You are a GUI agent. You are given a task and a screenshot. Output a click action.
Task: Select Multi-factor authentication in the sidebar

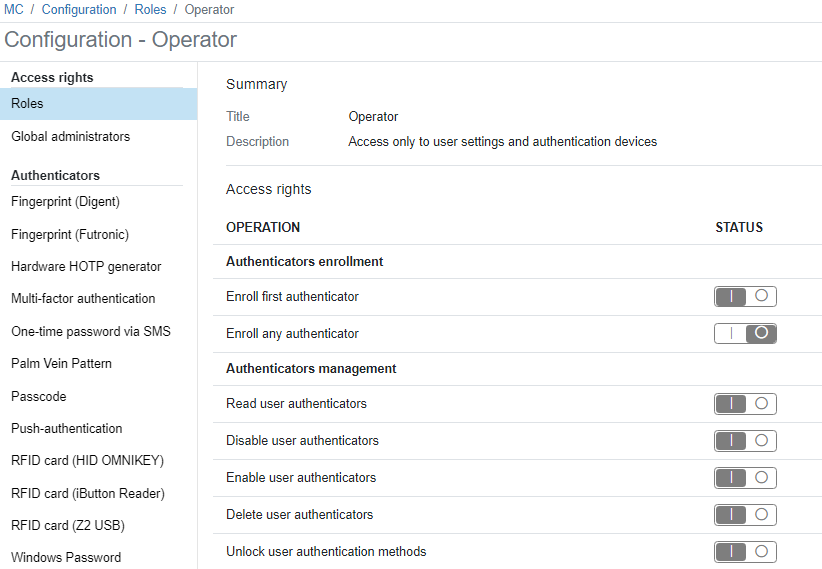point(83,298)
